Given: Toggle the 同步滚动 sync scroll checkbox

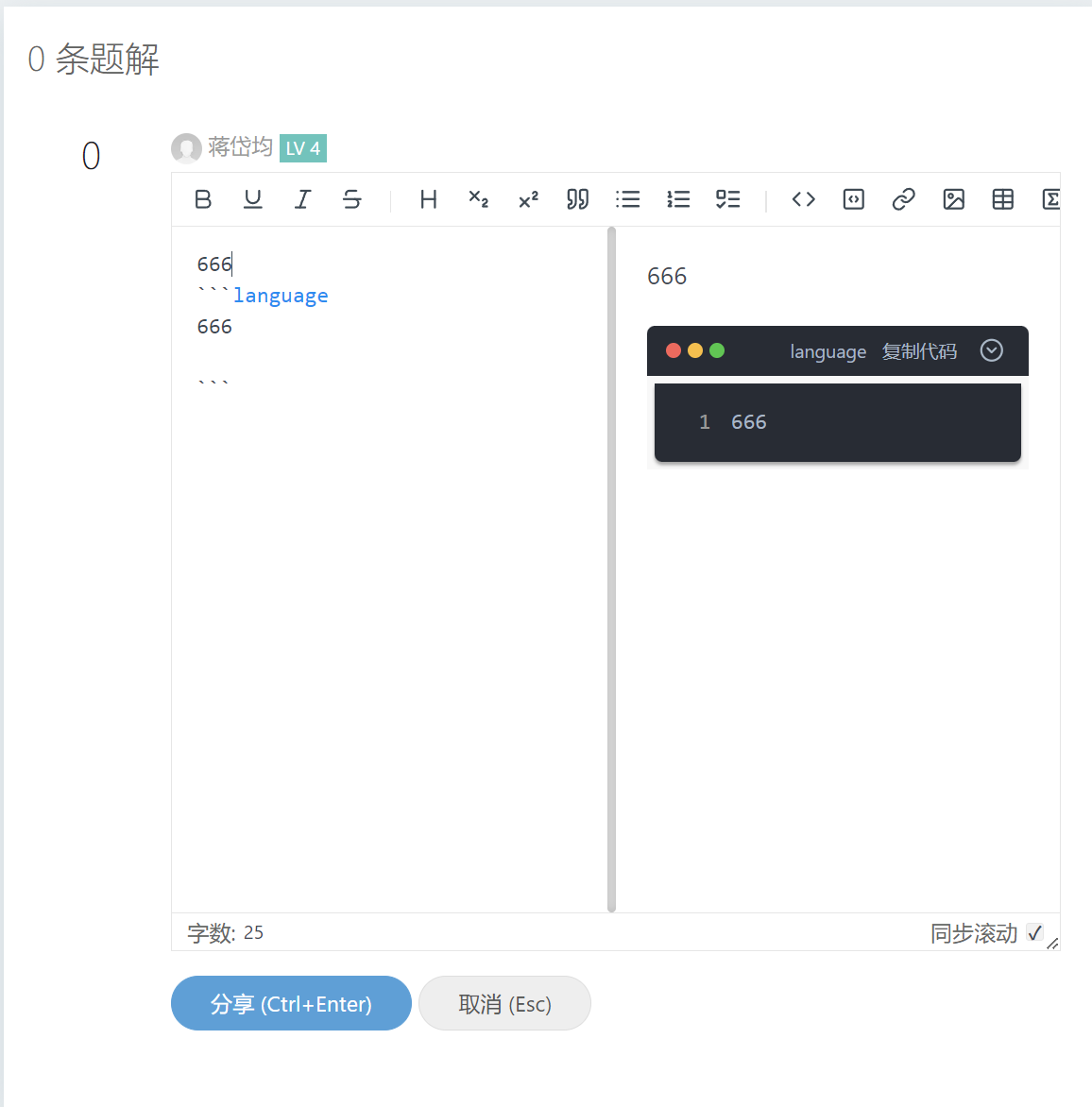Looking at the screenshot, I should click(1034, 932).
